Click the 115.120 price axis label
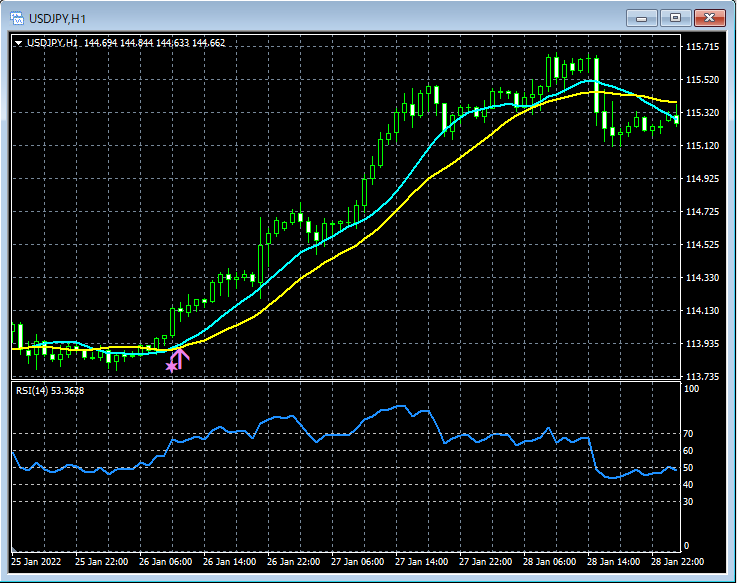This screenshot has height=583, width=738. click(702, 145)
